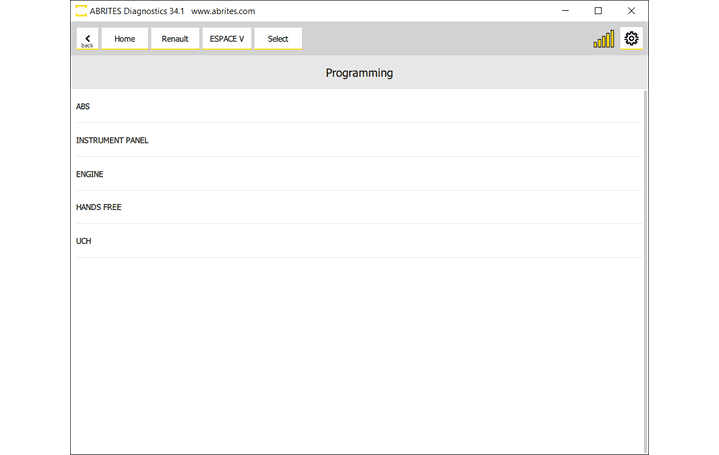Viewport: 719px width, 455px height.
Task: Maximize the ABRITES Diagnostics window
Action: click(598, 11)
